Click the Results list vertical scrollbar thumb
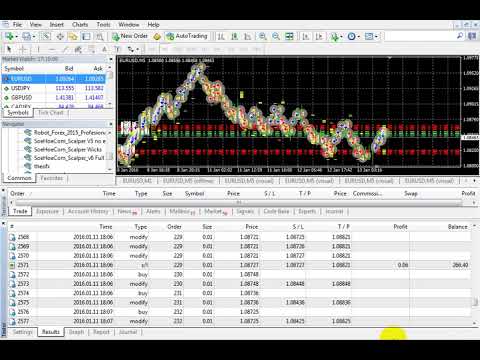 [475, 302]
